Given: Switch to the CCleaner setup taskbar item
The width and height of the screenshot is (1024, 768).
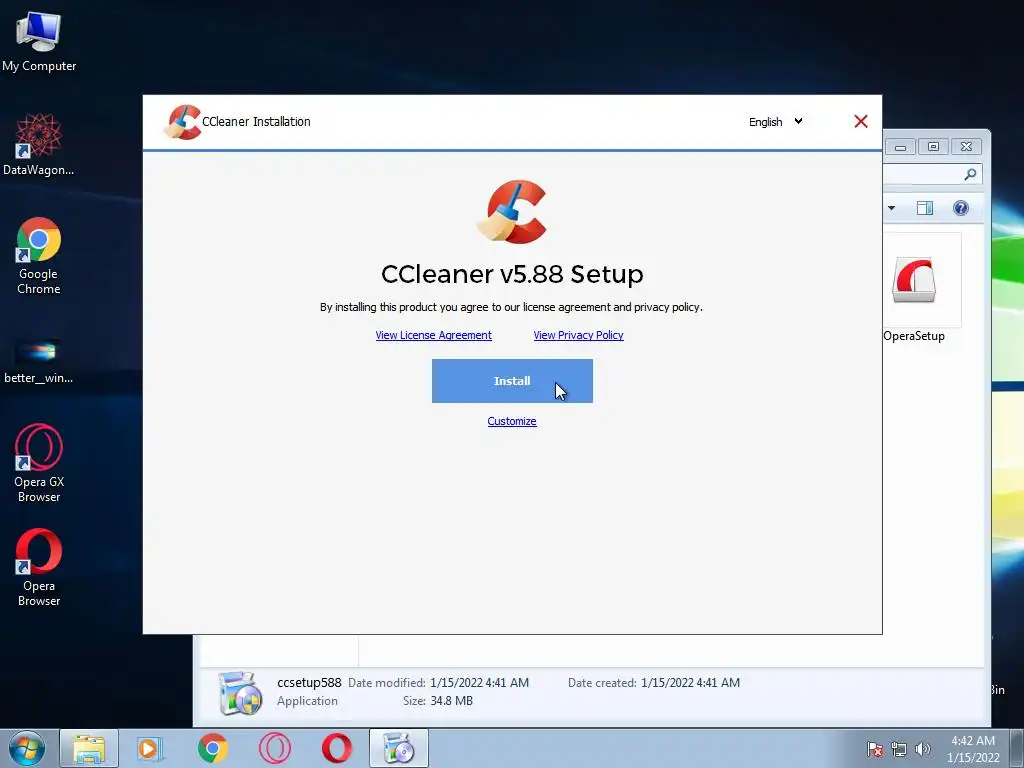Looking at the screenshot, I should (x=399, y=748).
